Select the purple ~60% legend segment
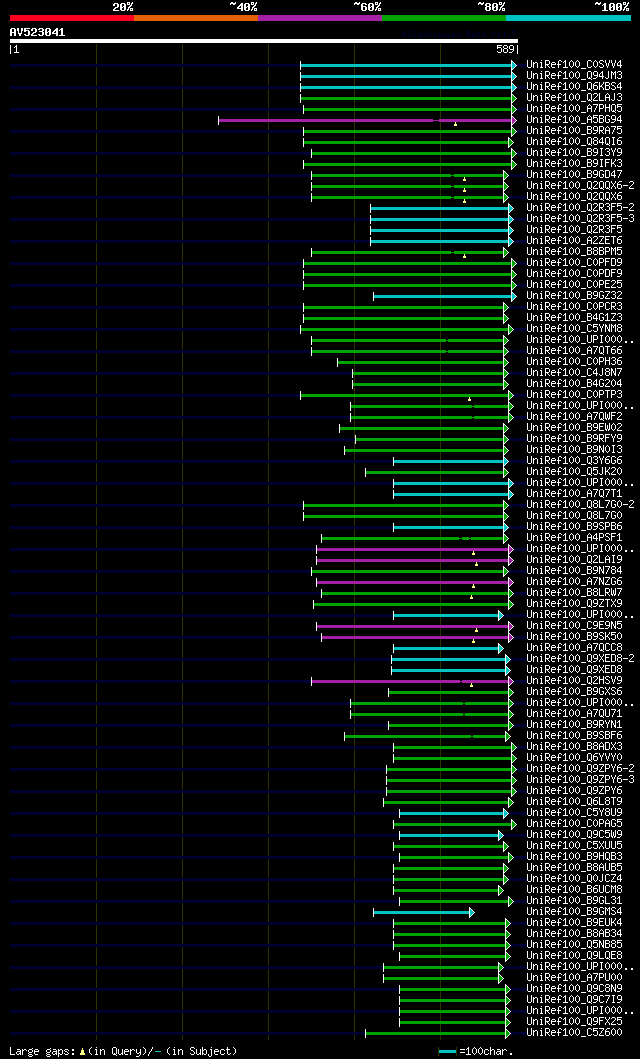Image resolution: width=640 pixels, height=1059 pixels. coord(320,18)
